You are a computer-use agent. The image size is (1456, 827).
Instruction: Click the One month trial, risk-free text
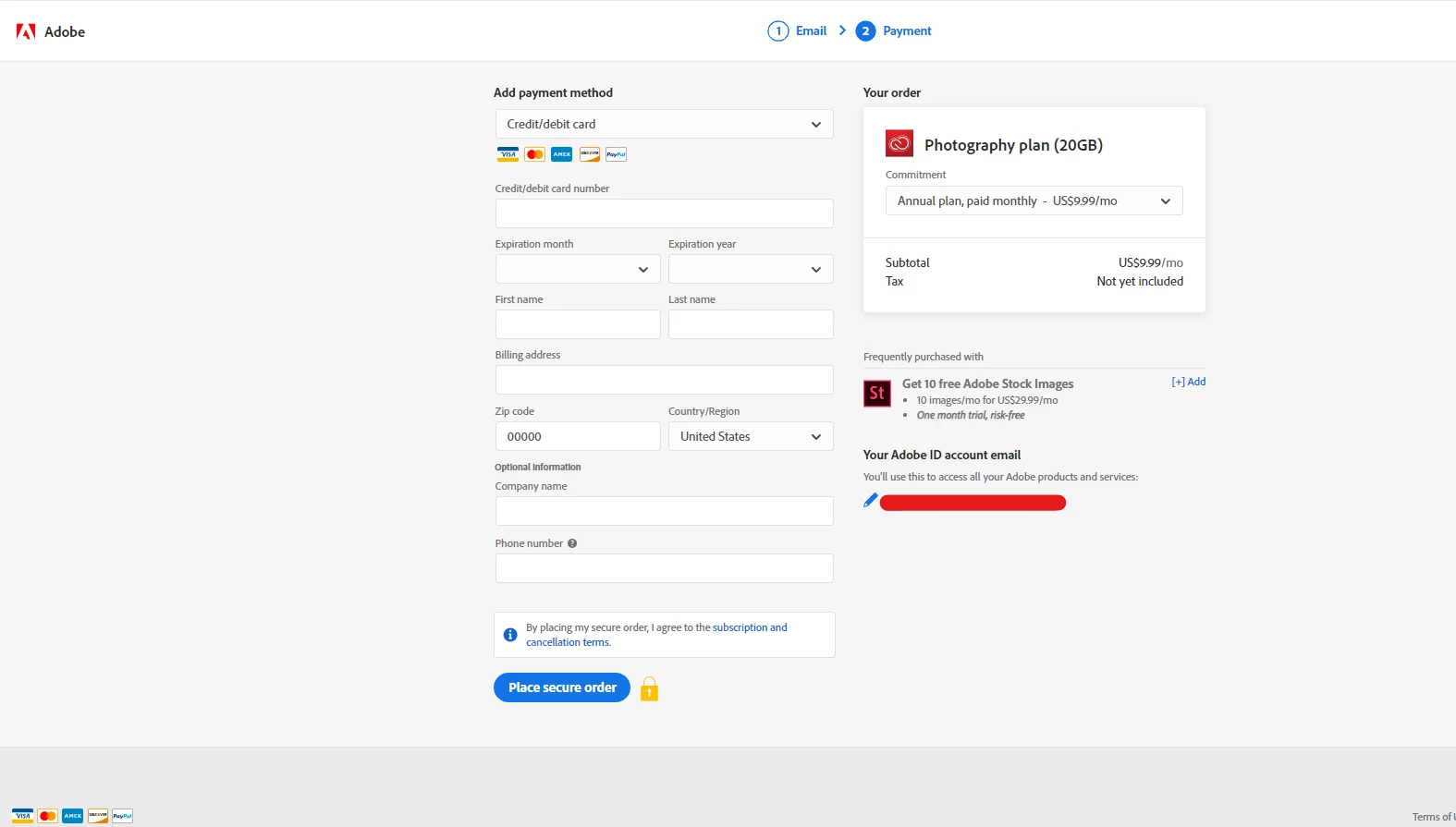pyautogui.click(x=971, y=415)
